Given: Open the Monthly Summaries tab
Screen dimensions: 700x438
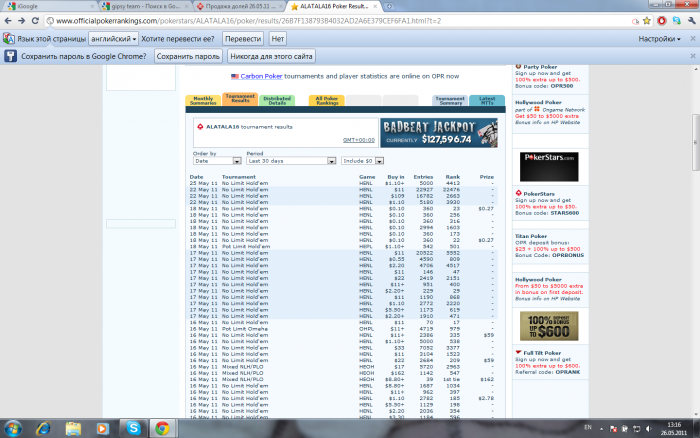Looking at the screenshot, I should (x=203, y=100).
